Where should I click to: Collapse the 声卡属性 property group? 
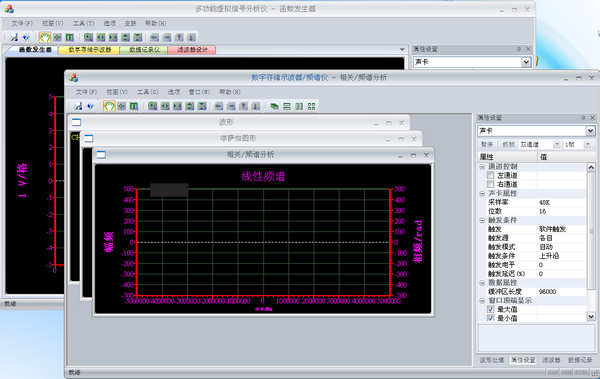coord(482,193)
